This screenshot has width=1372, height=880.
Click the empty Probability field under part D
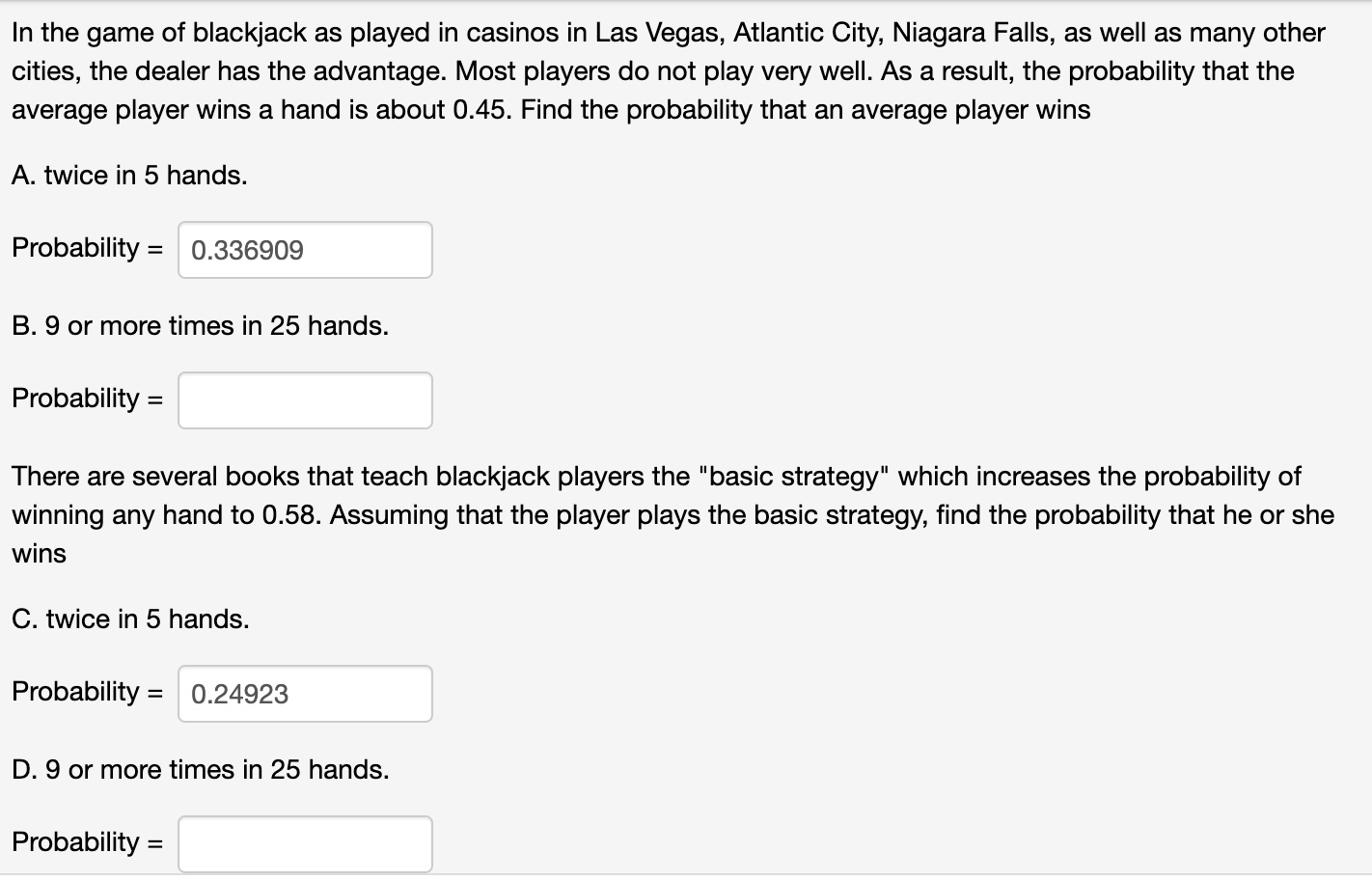click(304, 843)
